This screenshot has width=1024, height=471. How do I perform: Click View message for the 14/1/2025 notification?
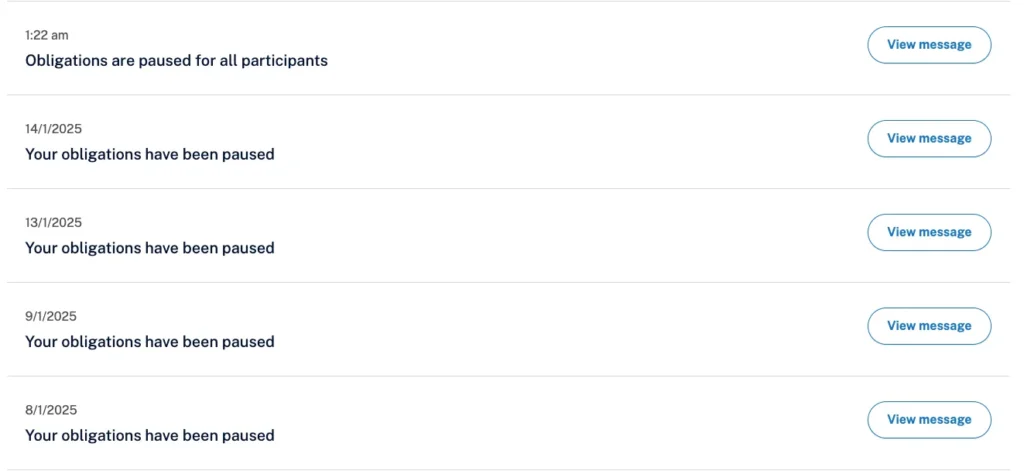[x=928, y=139]
